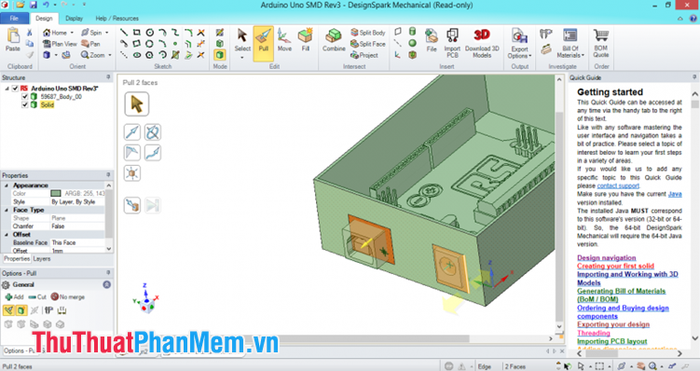The width and height of the screenshot is (700, 371).
Task: Collapse the General options section
Action: click(107, 284)
